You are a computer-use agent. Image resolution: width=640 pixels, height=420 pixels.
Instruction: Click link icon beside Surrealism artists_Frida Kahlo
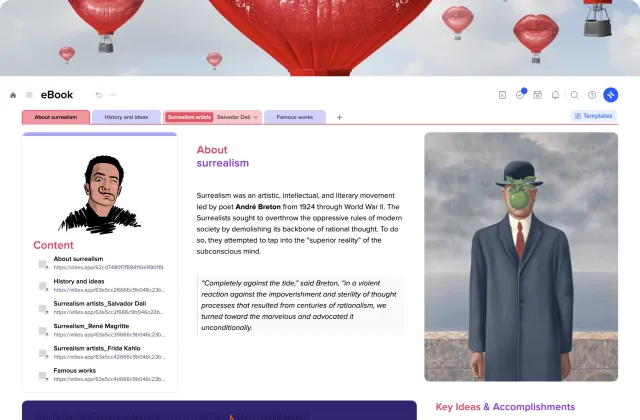tap(43, 353)
